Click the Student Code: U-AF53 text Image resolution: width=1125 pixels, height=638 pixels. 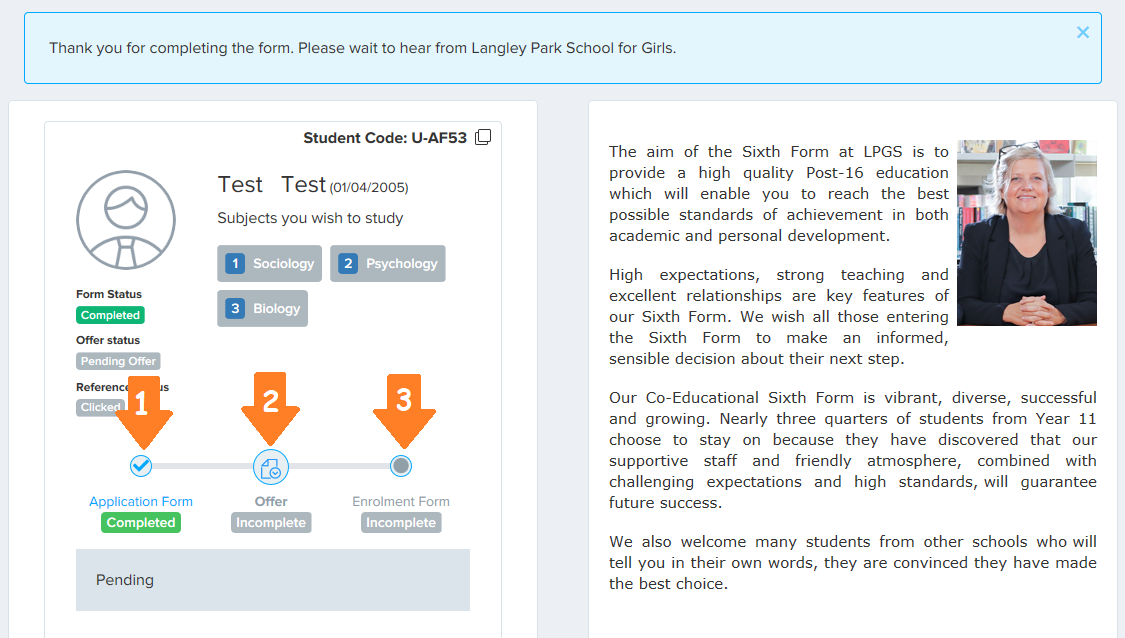tap(385, 138)
